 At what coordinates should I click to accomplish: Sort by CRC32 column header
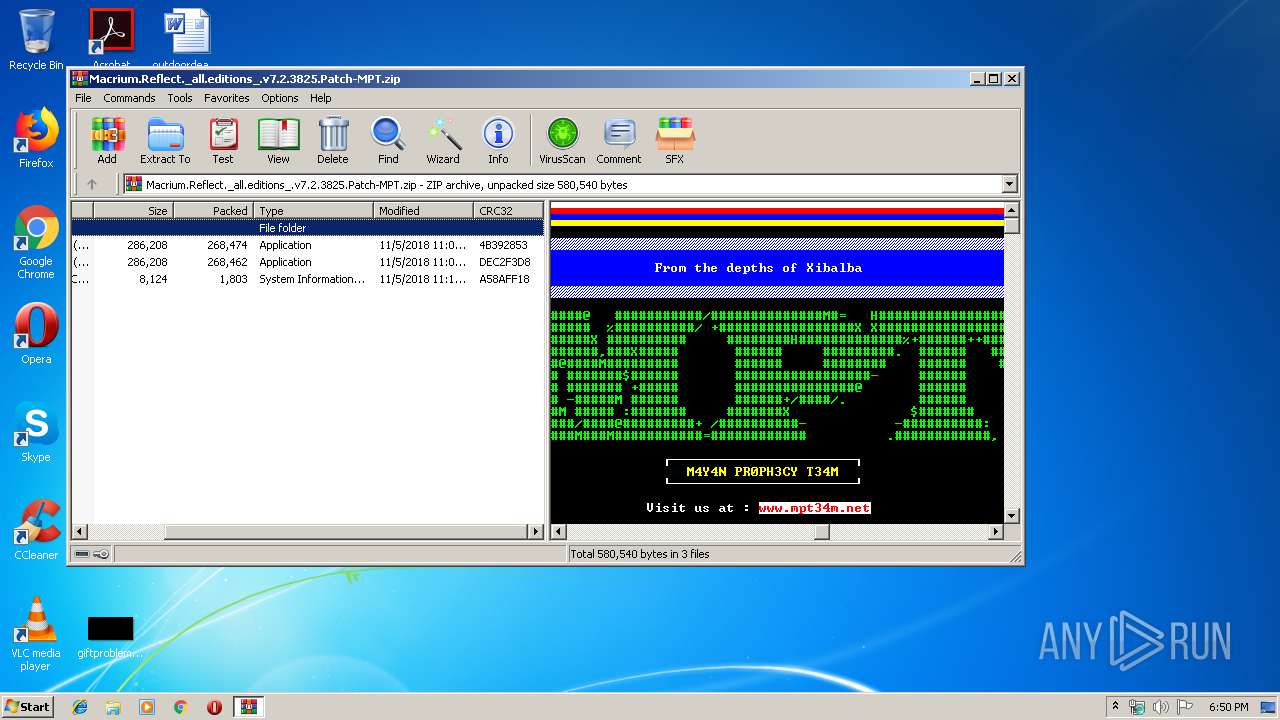tap(508, 210)
